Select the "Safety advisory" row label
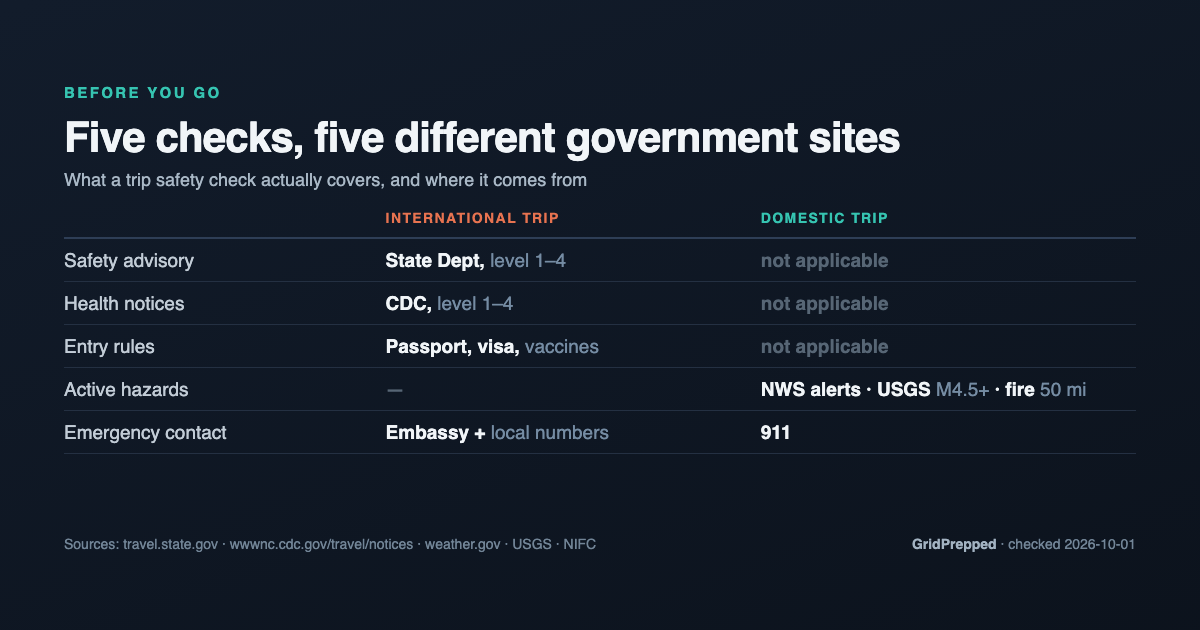 pos(129,261)
